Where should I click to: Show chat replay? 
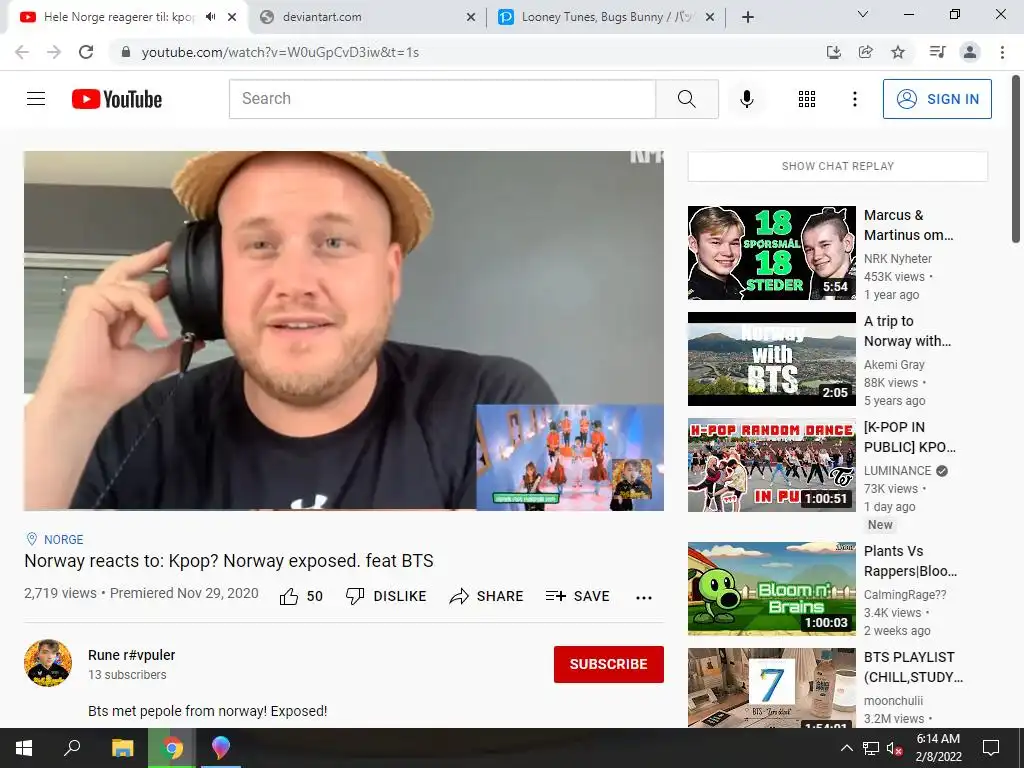[838, 167]
